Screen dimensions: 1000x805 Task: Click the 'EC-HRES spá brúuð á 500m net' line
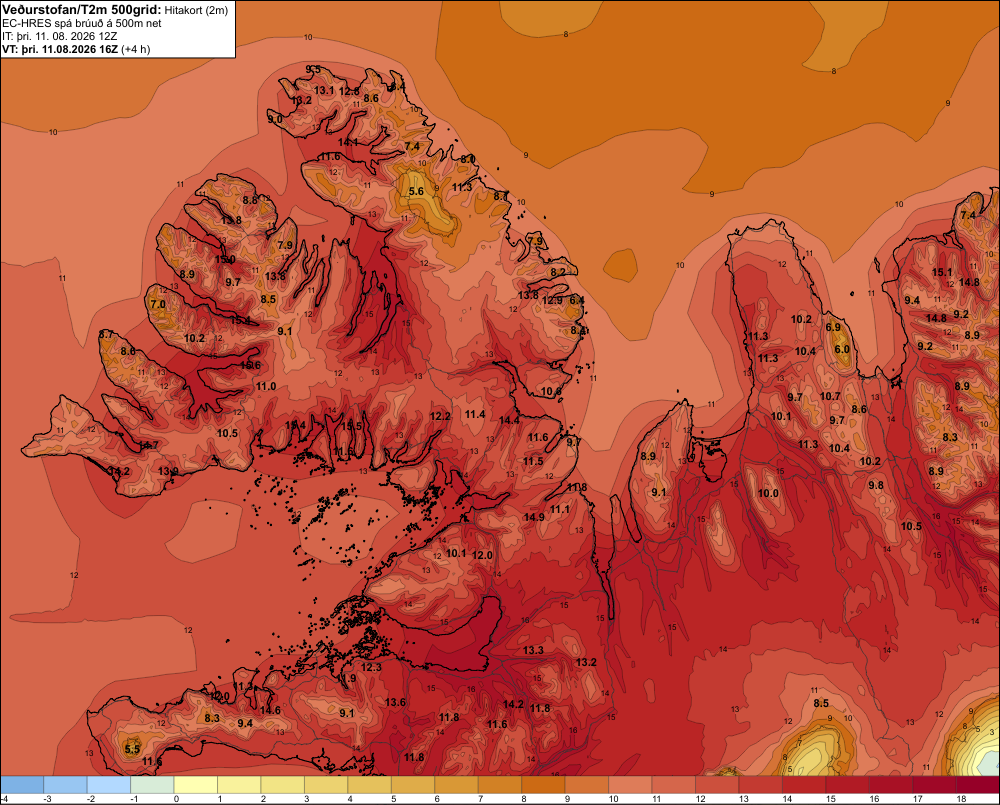(x=82, y=23)
